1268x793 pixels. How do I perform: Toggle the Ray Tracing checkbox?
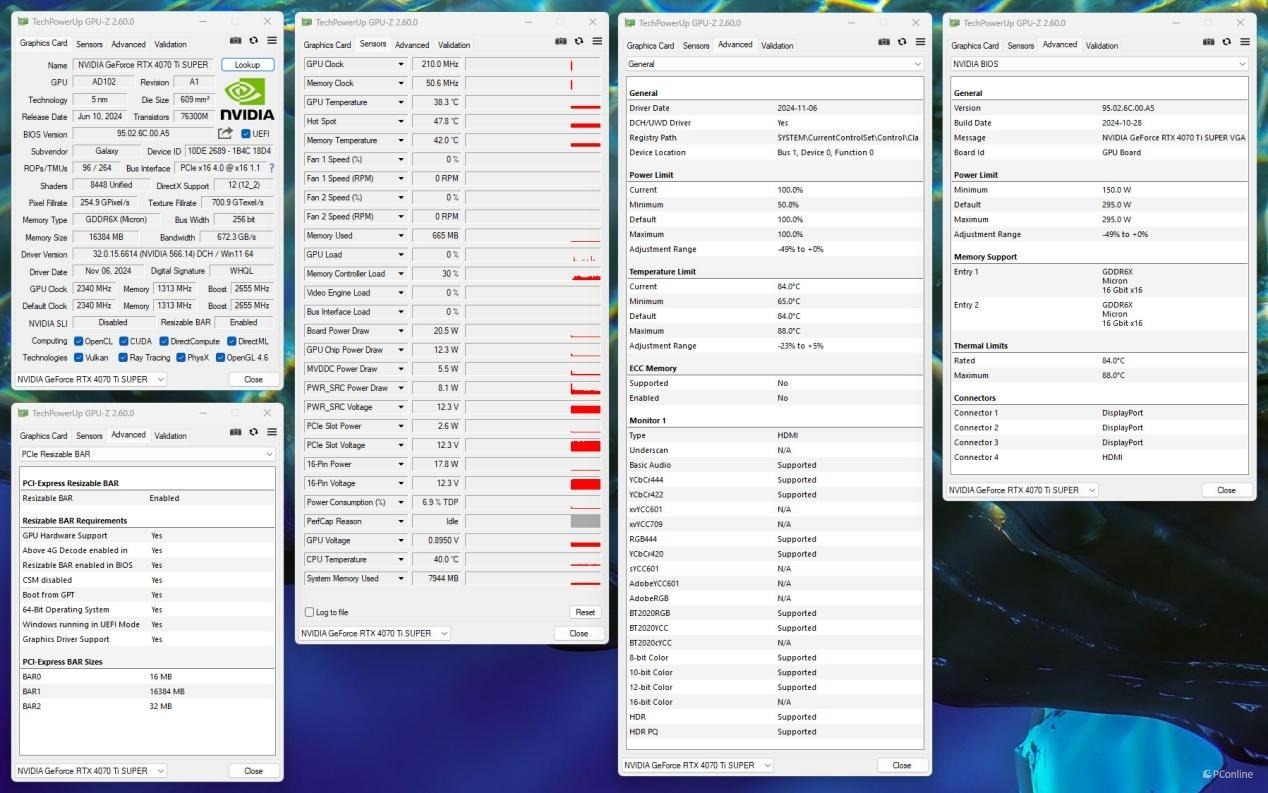[123, 357]
